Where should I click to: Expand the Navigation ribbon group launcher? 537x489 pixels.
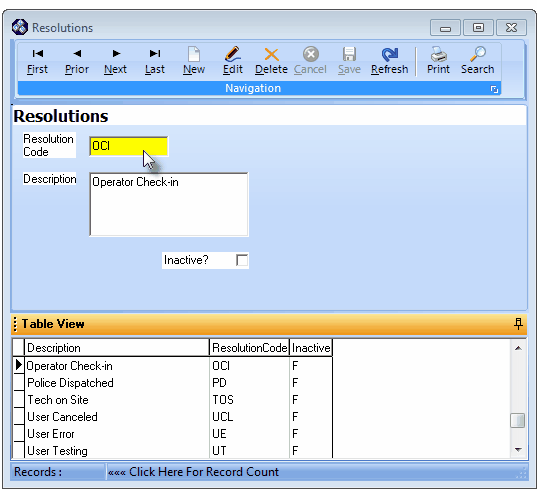point(494,89)
